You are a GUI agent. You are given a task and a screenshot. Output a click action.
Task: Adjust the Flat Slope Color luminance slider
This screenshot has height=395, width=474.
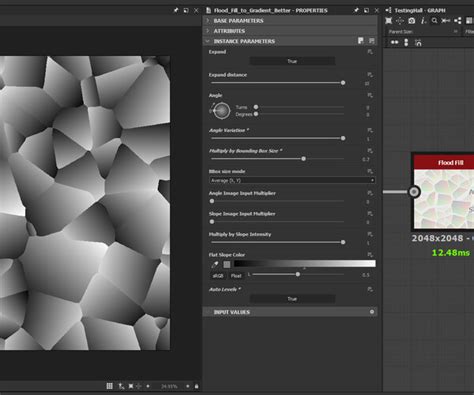click(298, 274)
